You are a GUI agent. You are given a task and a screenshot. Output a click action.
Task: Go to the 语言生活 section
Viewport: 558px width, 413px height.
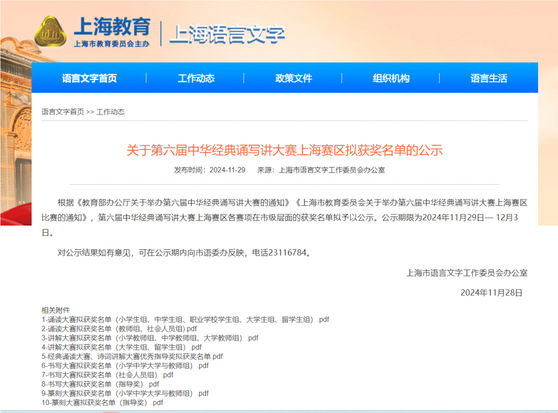[x=489, y=78]
